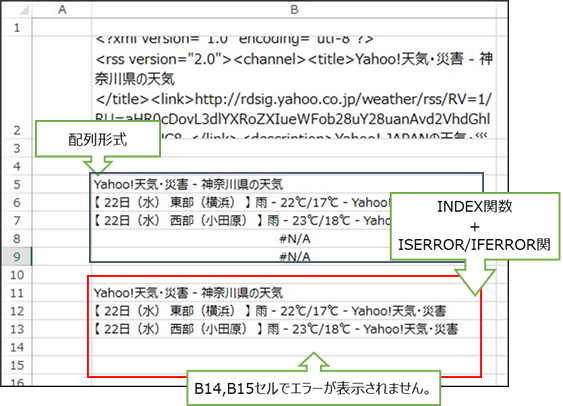Select row 12 header
Image resolution: width=563 pixels, height=406 pixels.
(17, 311)
